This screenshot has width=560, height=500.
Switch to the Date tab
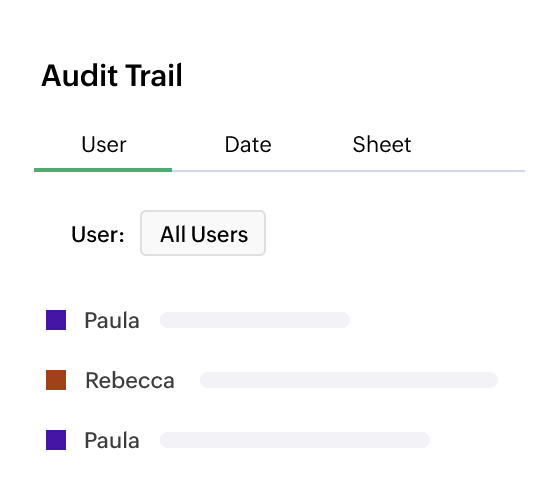click(248, 145)
